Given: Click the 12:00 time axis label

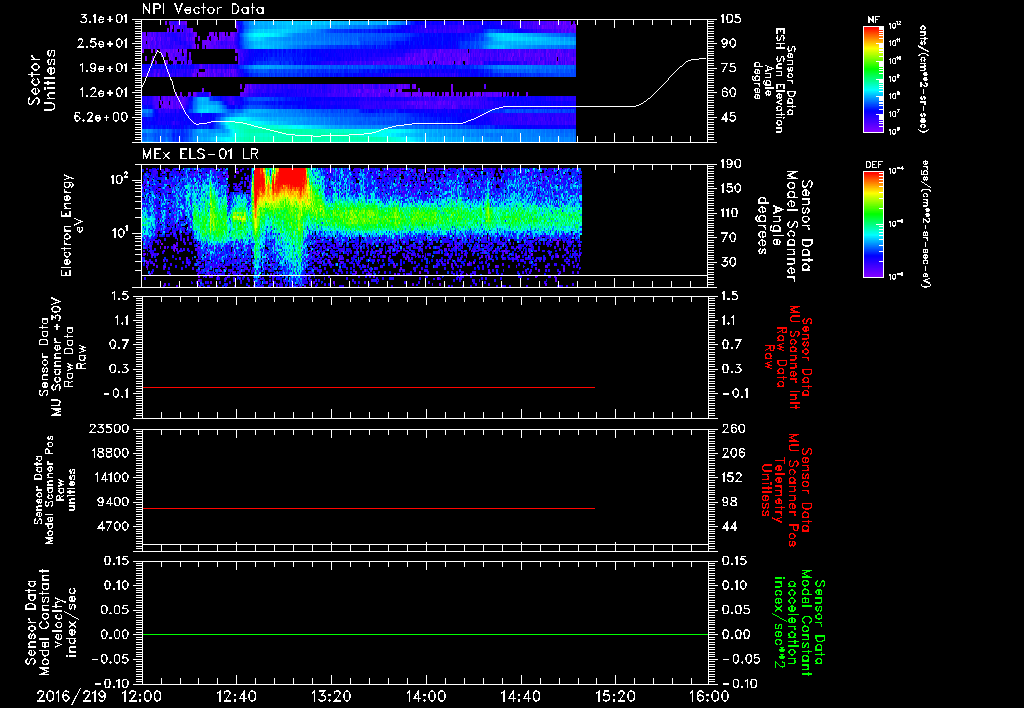Looking at the screenshot, I should click(142, 696).
